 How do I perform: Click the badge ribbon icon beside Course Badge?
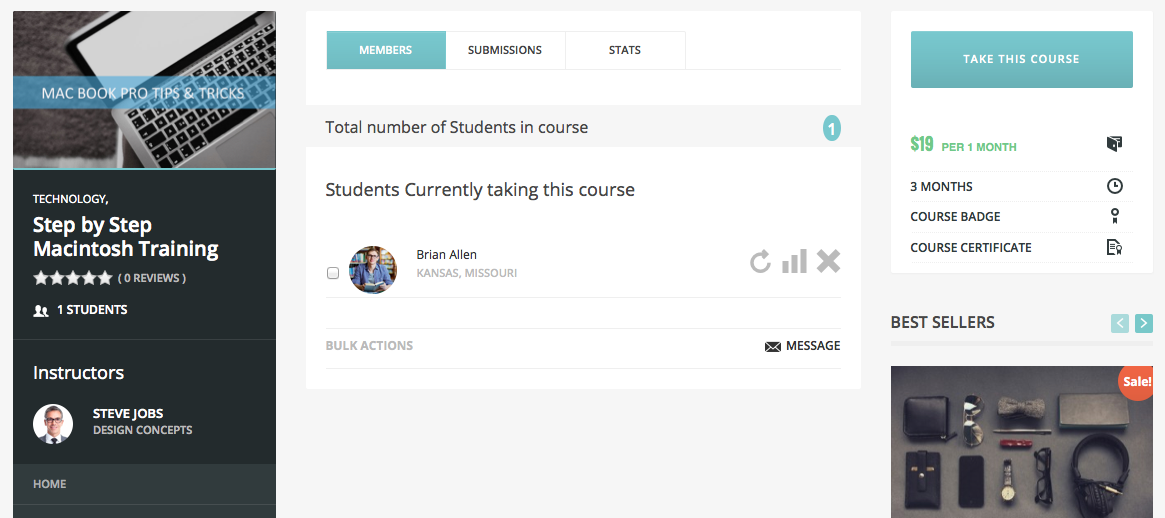click(1114, 216)
